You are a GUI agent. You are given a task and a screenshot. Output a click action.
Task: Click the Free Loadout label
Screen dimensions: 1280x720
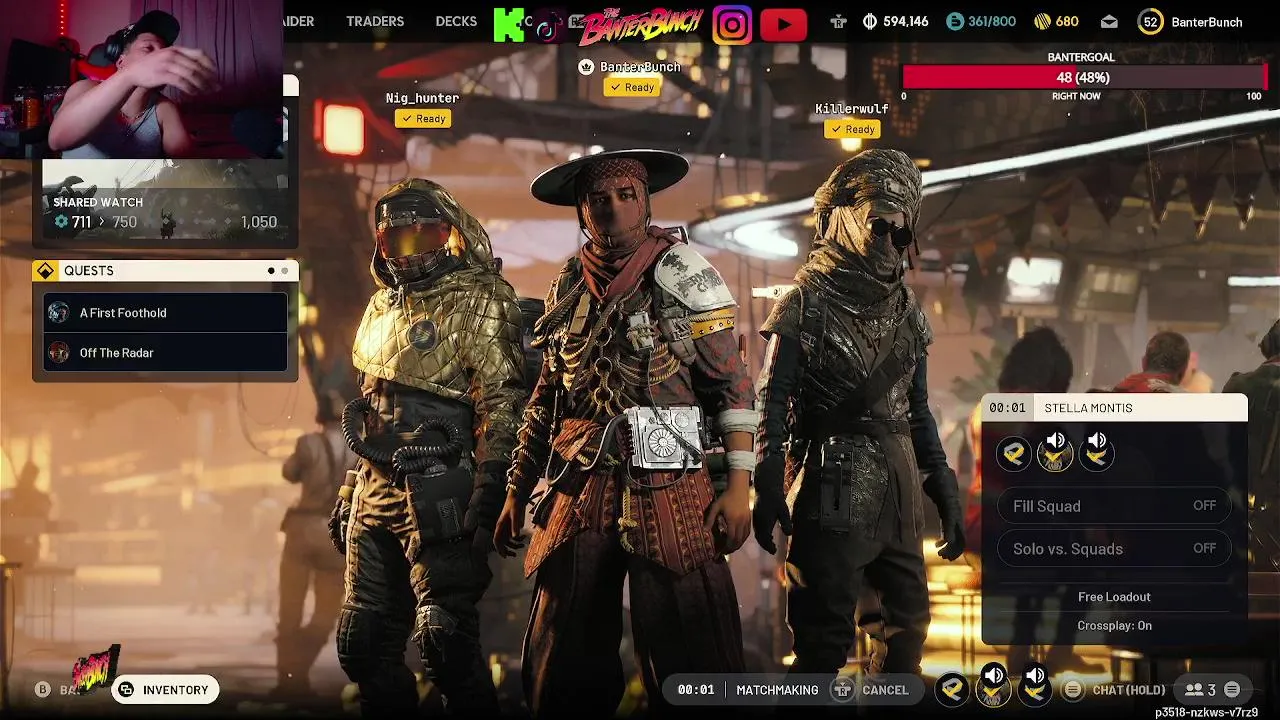pyautogui.click(x=1114, y=597)
